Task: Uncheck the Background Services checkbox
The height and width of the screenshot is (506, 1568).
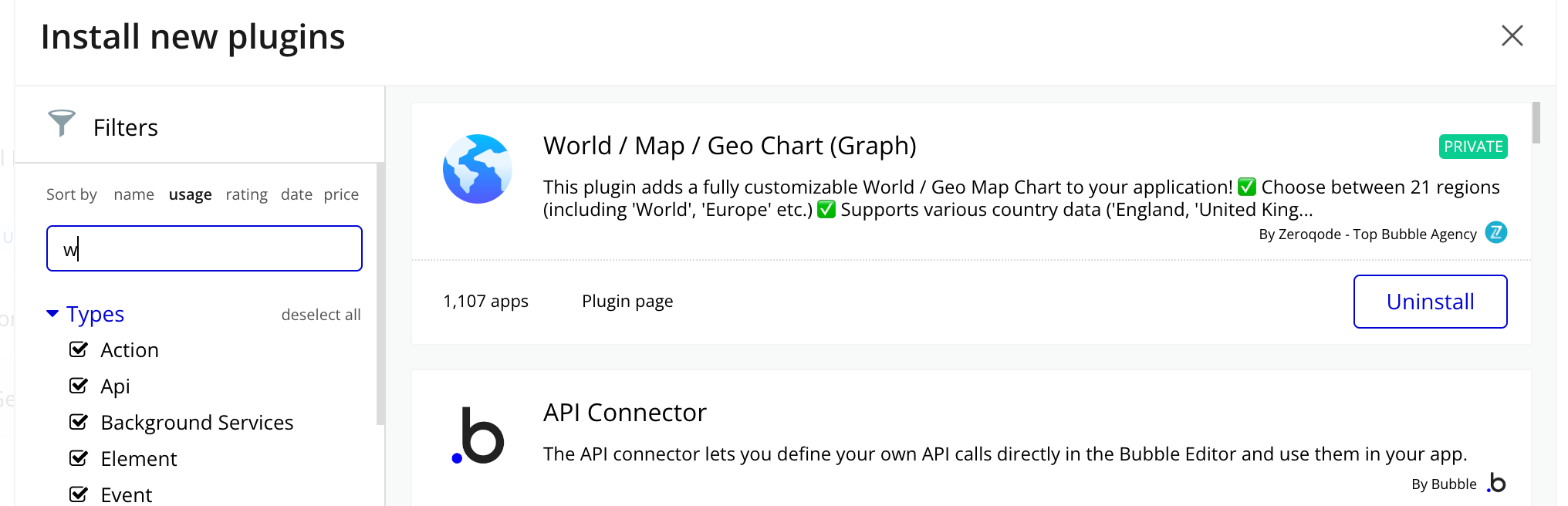Action: pos(79,422)
